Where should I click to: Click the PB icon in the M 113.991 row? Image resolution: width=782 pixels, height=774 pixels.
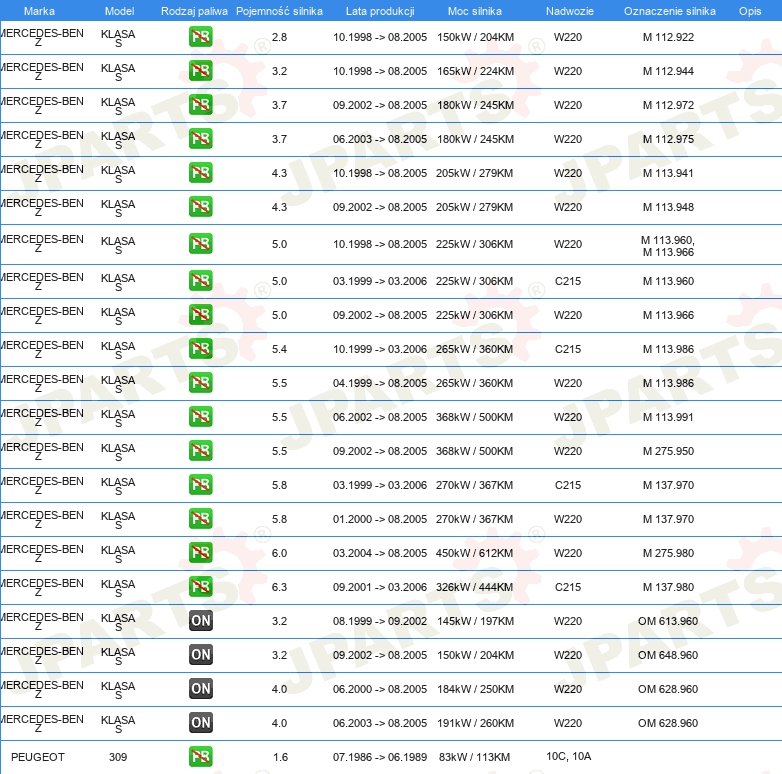[200, 417]
